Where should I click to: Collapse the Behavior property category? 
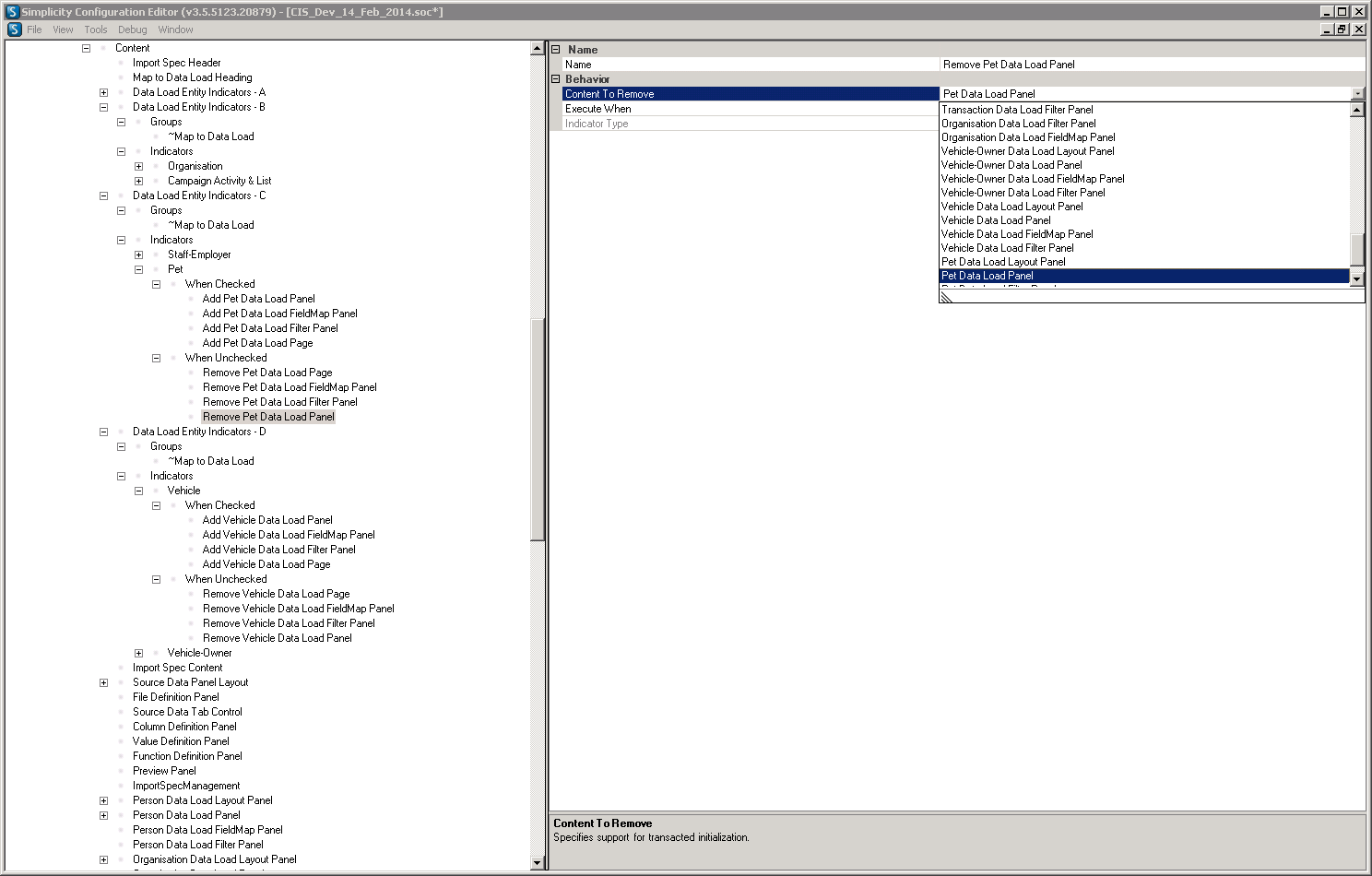556,79
